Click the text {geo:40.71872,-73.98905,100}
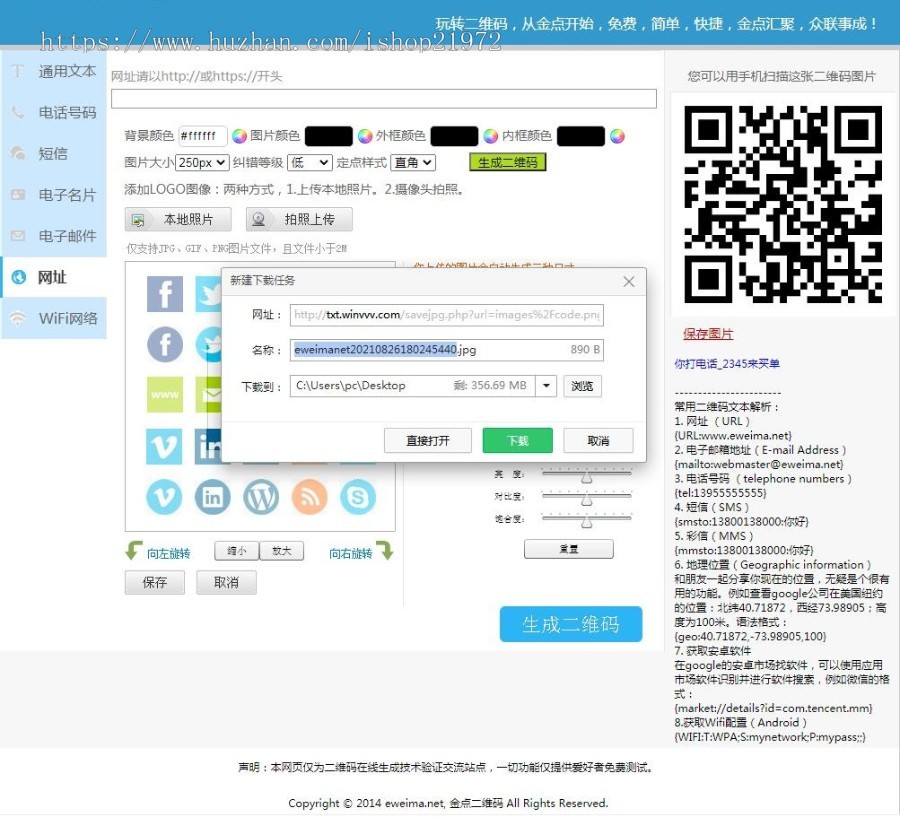The height and width of the screenshot is (817, 900). (750, 636)
